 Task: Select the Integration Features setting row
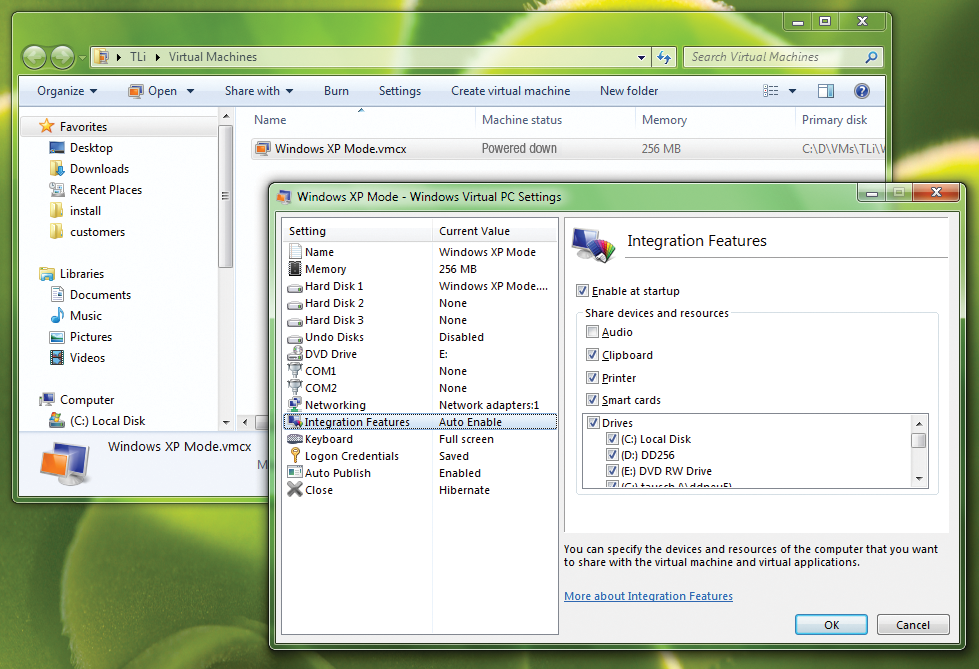pos(349,422)
